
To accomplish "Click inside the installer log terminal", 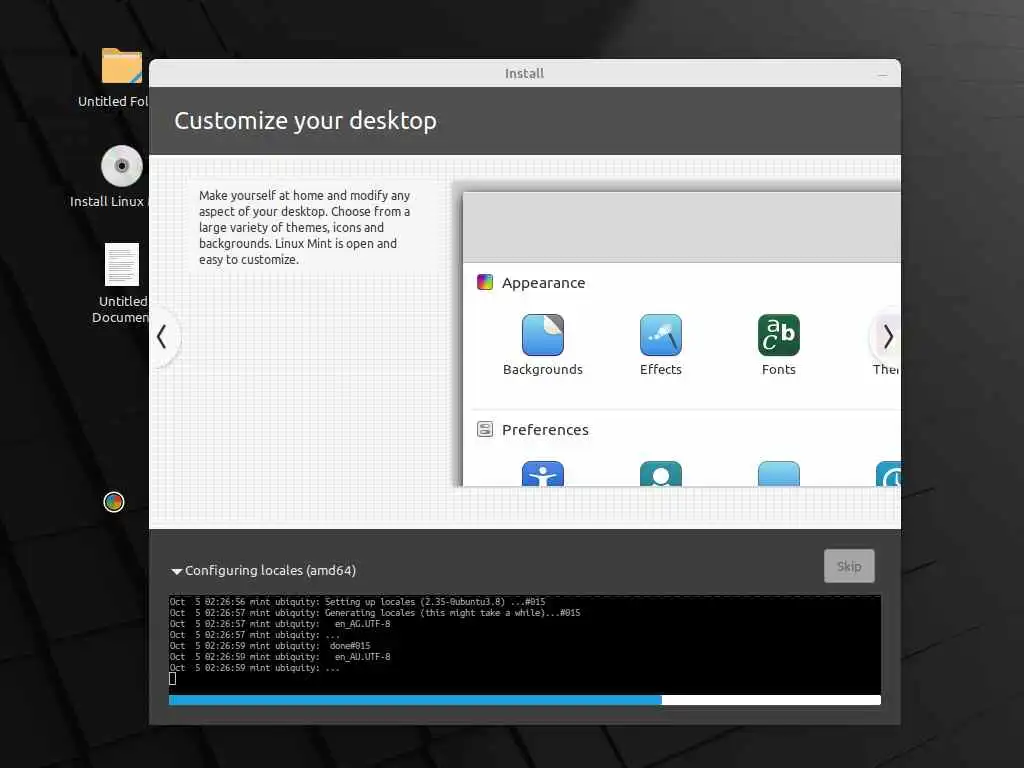I will pyautogui.click(x=524, y=645).
